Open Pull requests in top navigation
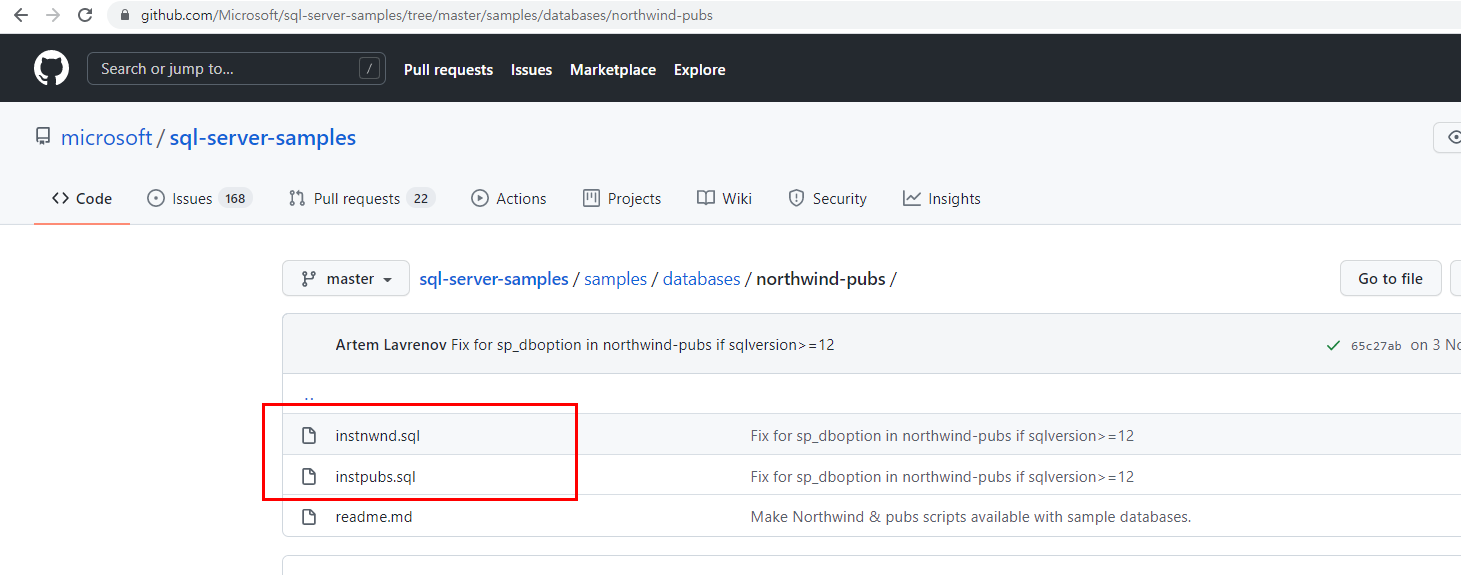The height and width of the screenshot is (575, 1461). (448, 70)
